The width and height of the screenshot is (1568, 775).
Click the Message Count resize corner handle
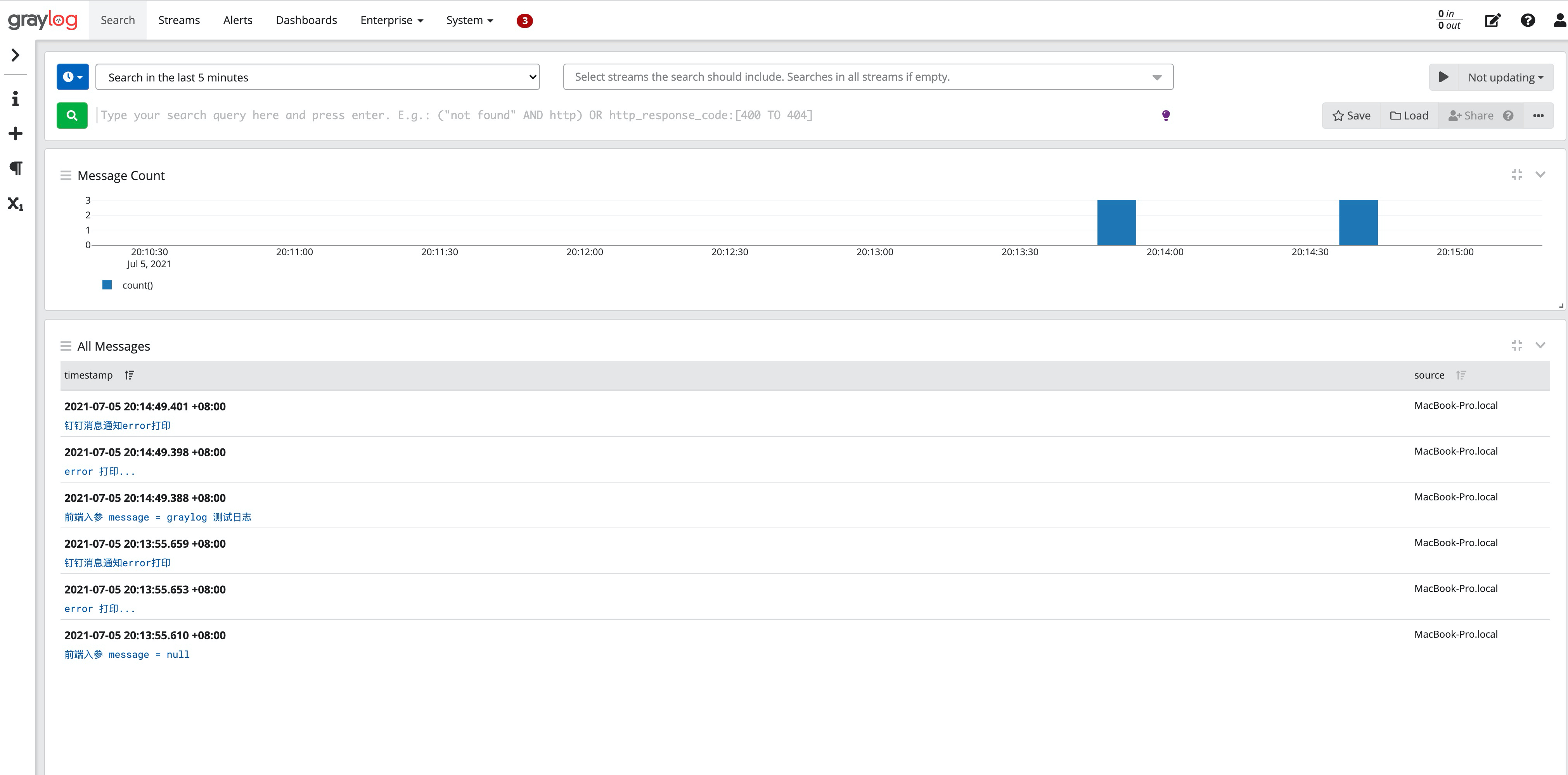tap(1561, 306)
